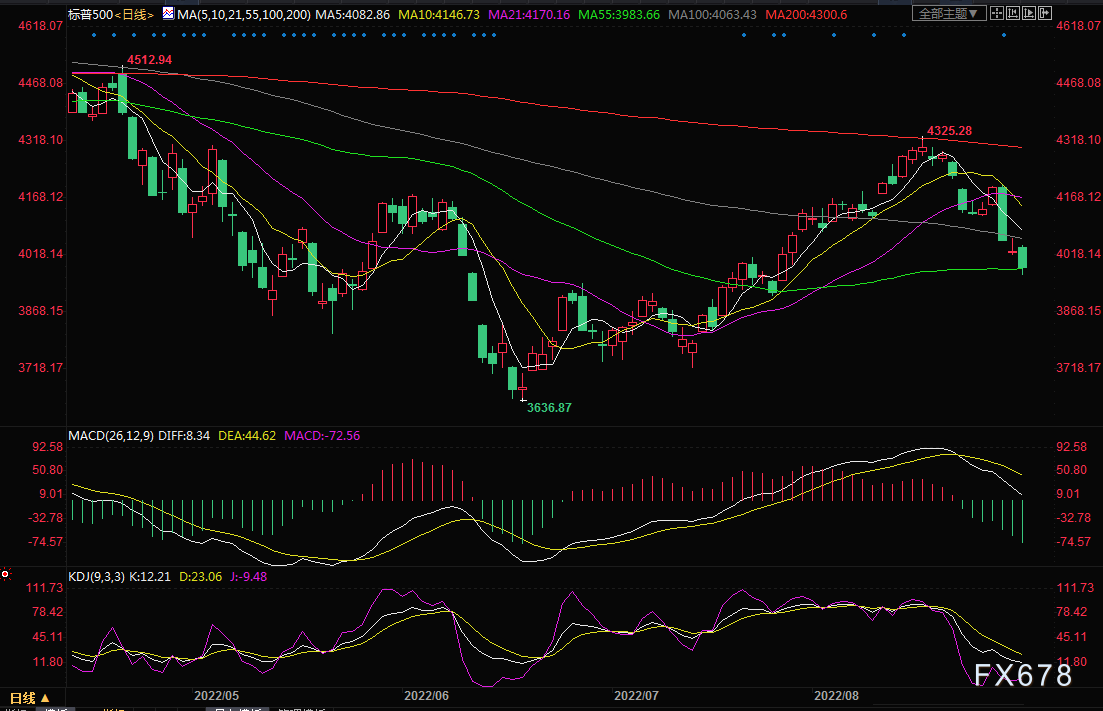The image size is (1103, 711).
Task: Click the D:23.06 reading
Action: [200, 577]
